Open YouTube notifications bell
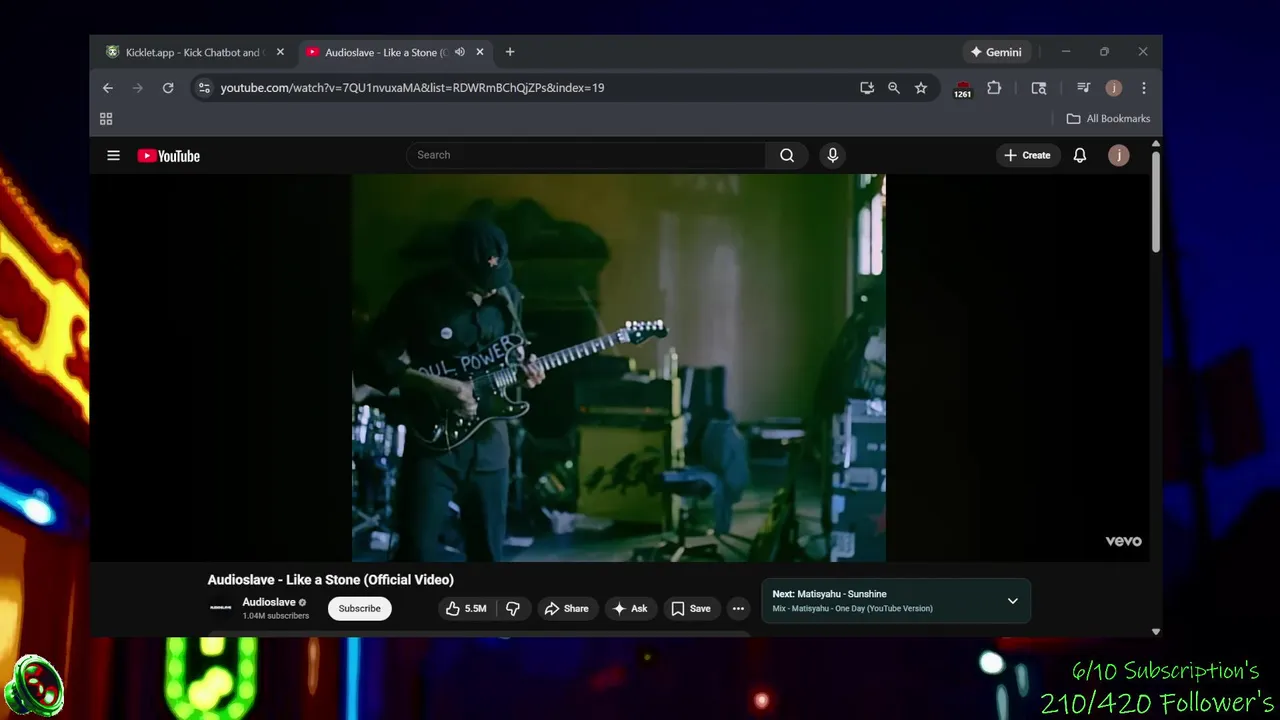Image resolution: width=1280 pixels, height=720 pixels. (x=1080, y=155)
